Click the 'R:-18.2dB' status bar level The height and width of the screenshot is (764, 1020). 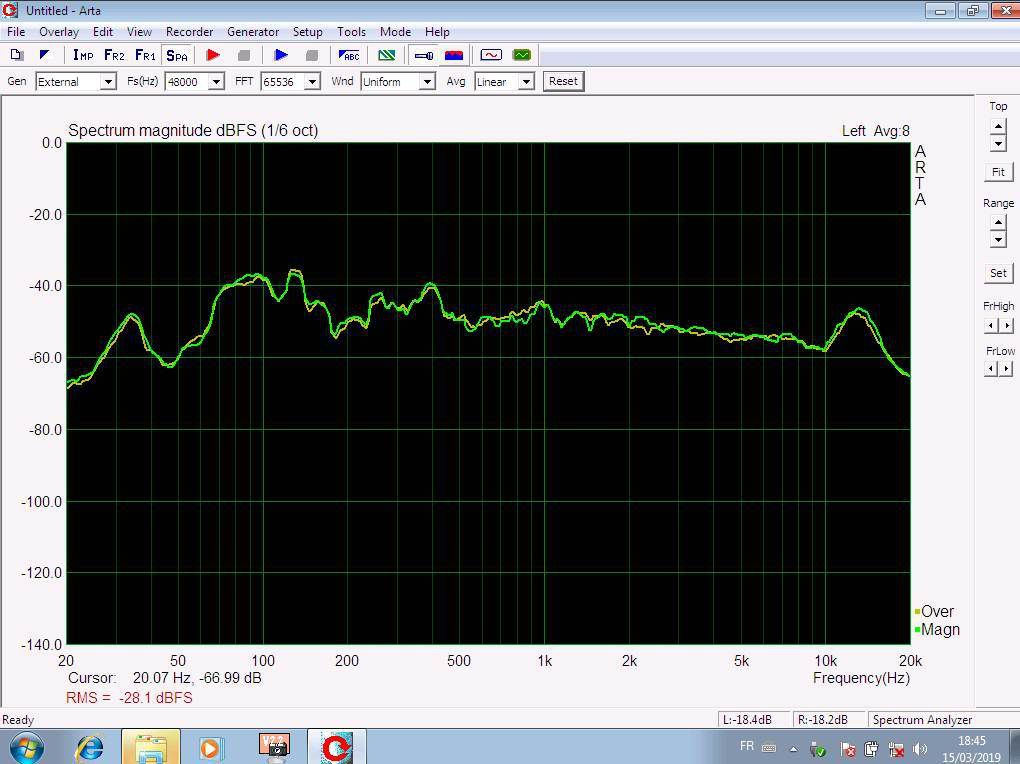(x=823, y=720)
